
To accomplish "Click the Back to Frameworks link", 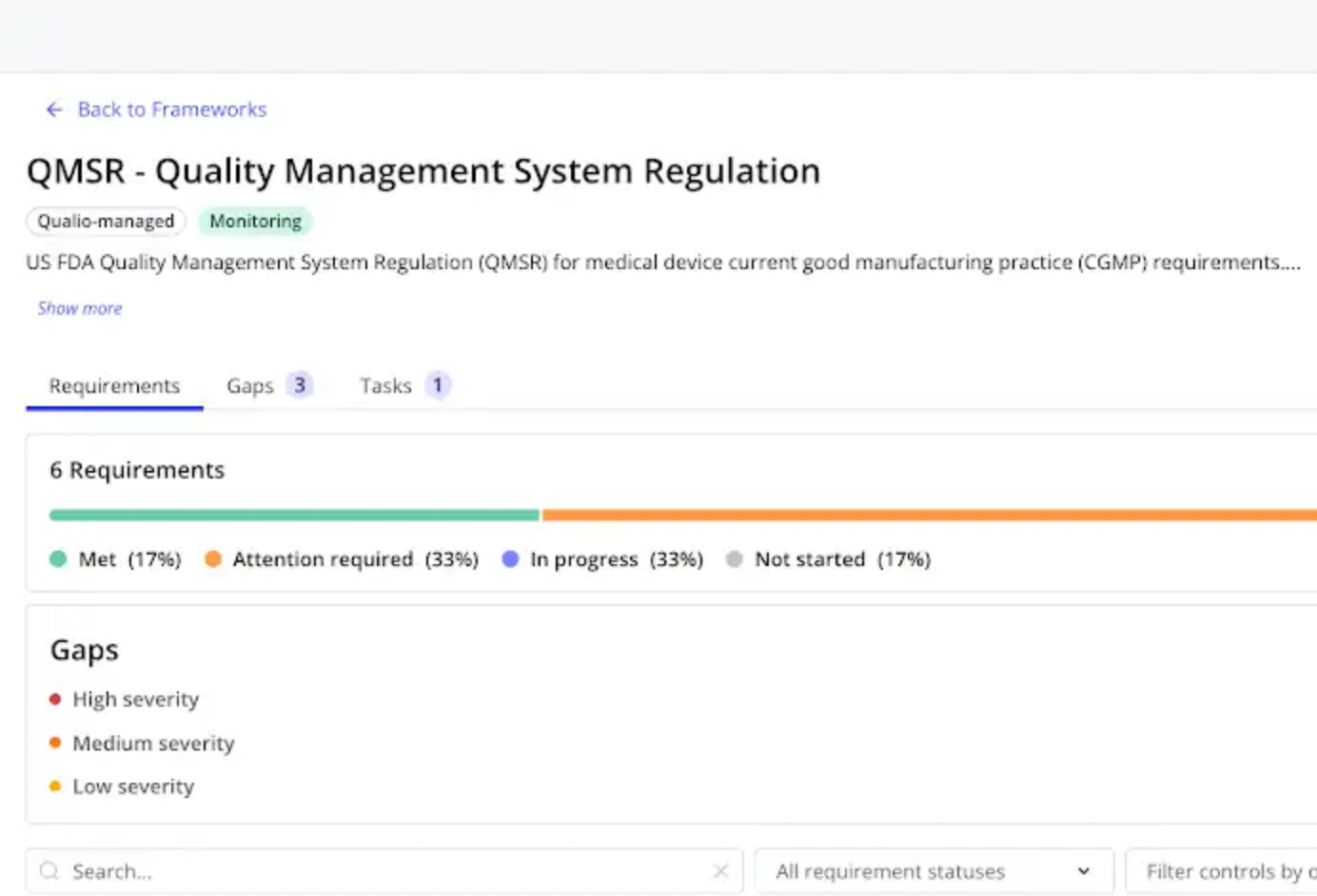I will click(171, 109).
